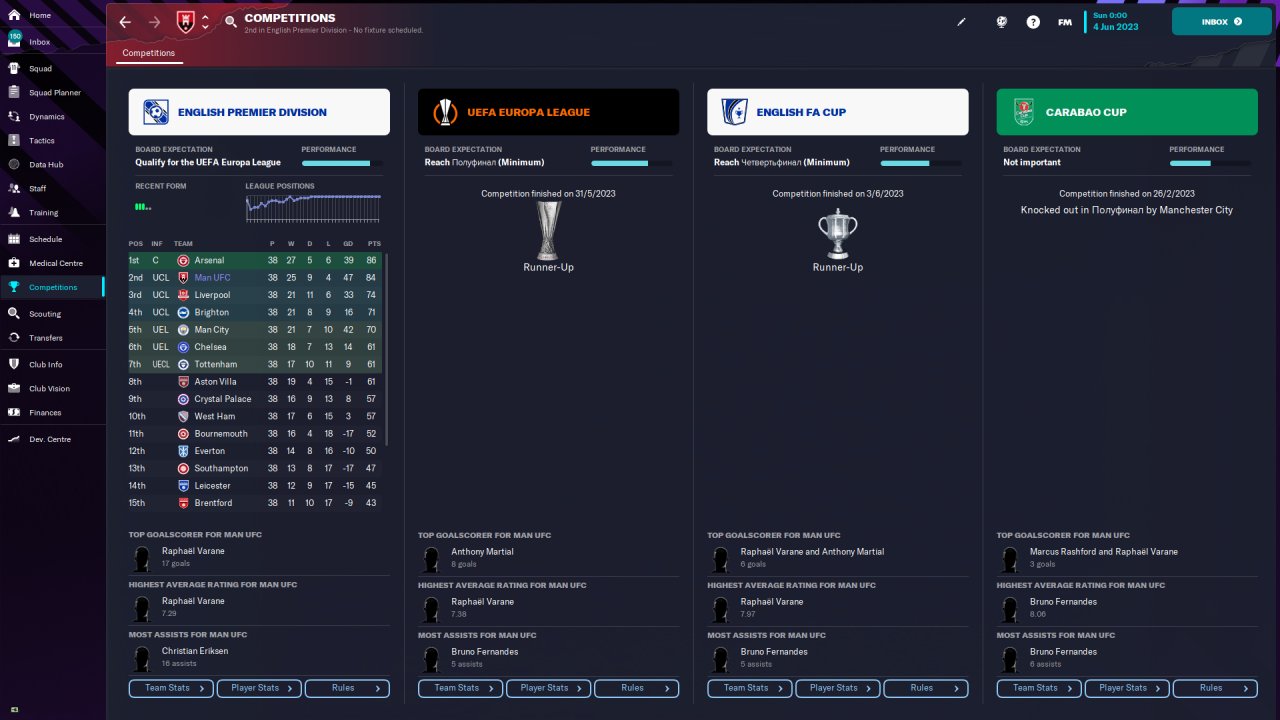This screenshot has width=1280, height=720.
Task: Open Squad Planner in the sidebar
Action: coord(52,93)
